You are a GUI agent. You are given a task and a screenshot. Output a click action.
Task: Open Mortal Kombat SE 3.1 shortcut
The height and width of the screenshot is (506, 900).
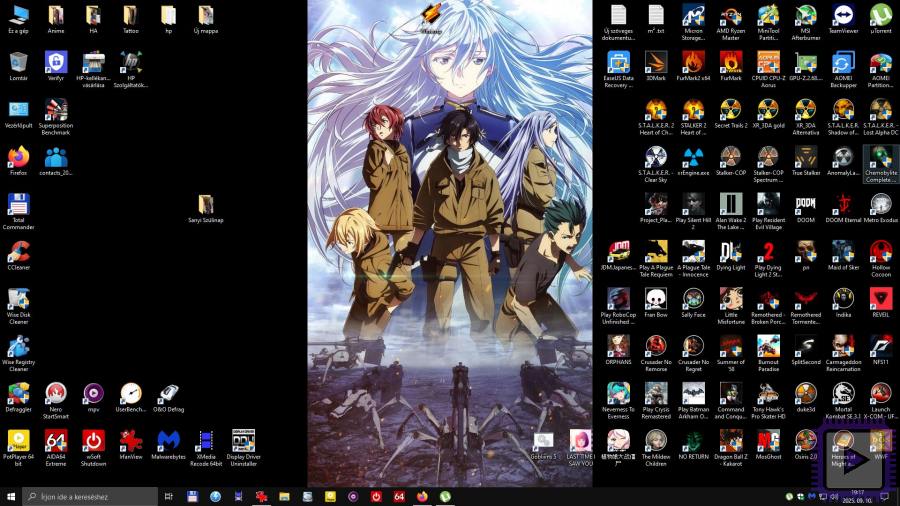843,401
